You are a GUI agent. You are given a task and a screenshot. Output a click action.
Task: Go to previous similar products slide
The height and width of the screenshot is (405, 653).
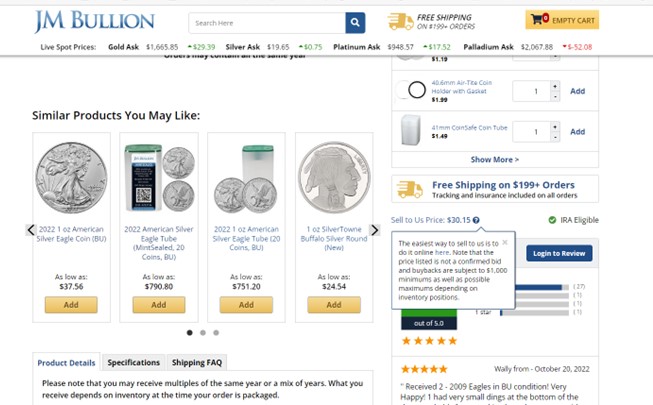(31, 230)
